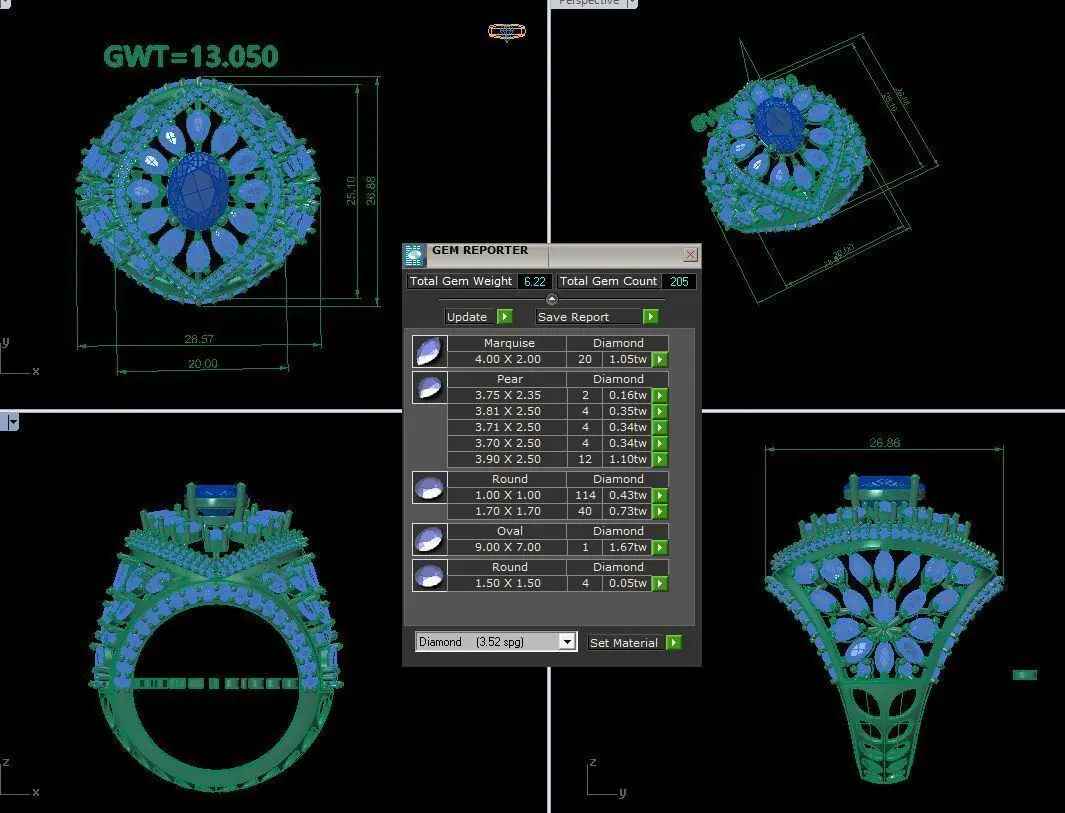Click green arrow for Pear 1.10tw row

[x=660, y=459]
